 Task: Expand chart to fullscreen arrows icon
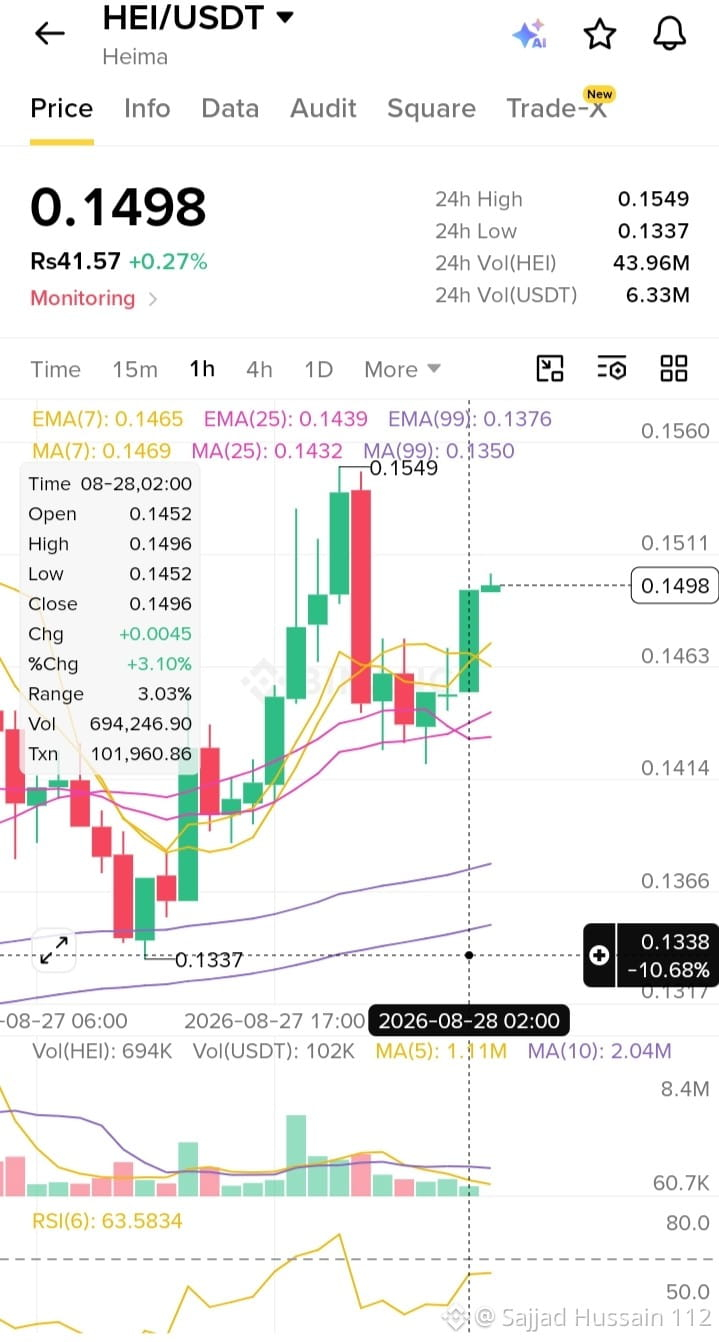pos(54,950)
